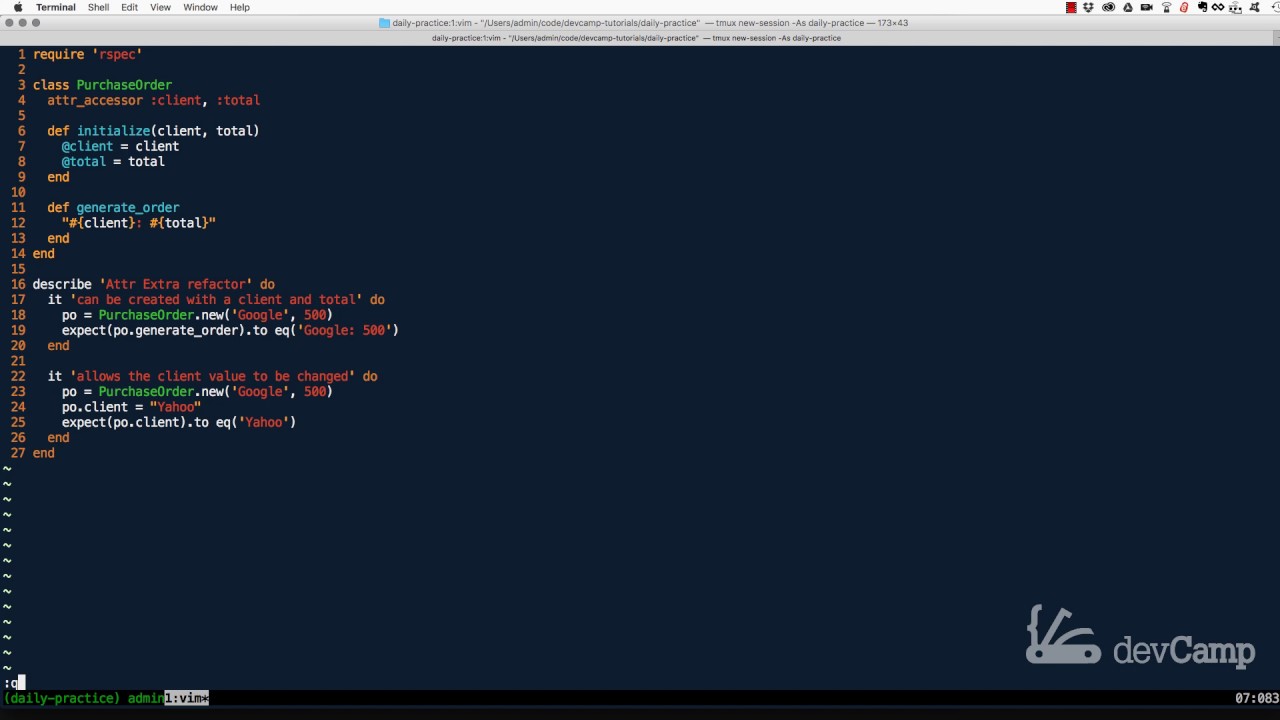
Task: Zoom the Terminal window with green button
Action: click(x=36, y=23)
